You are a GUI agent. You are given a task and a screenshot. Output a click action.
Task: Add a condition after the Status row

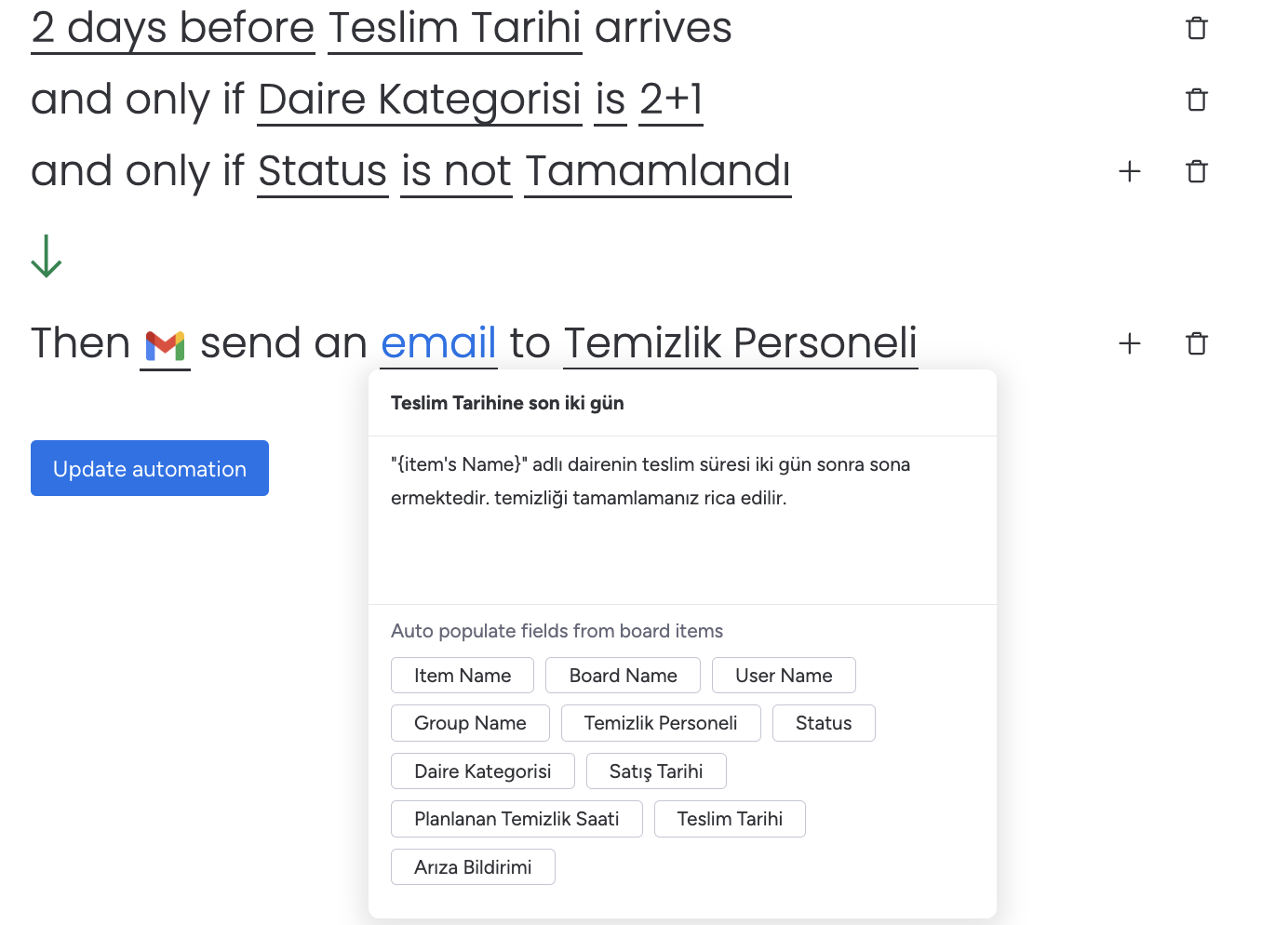click(1130, 171)
